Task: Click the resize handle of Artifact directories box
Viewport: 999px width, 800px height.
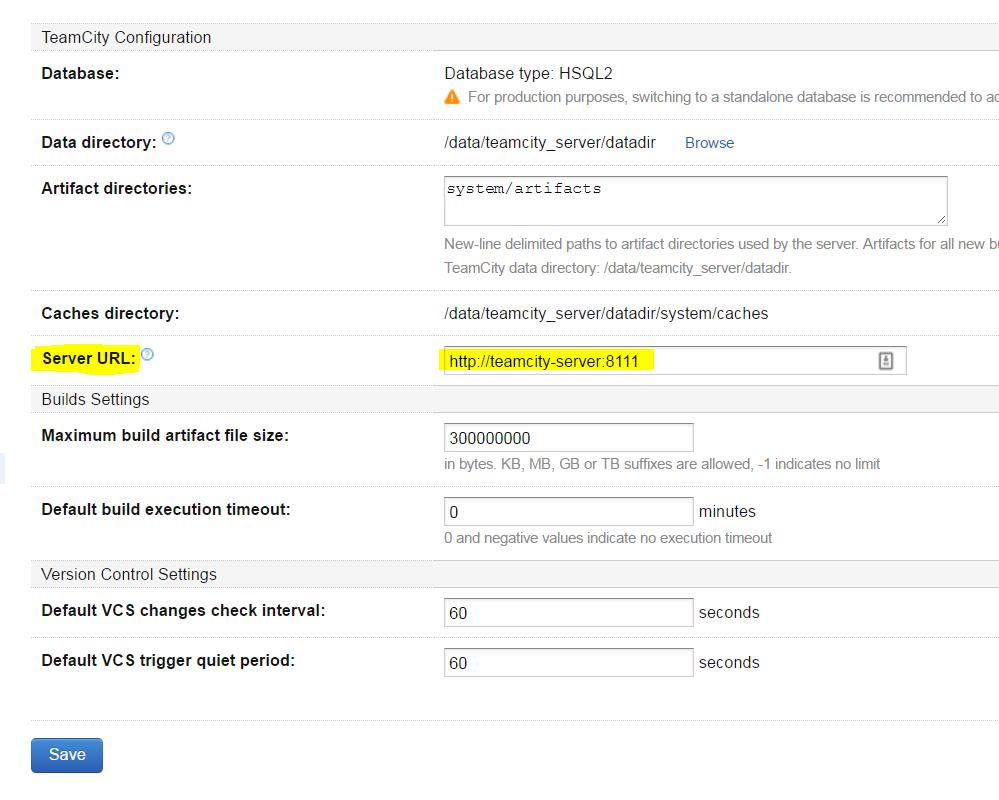Action: click(941, 219)
